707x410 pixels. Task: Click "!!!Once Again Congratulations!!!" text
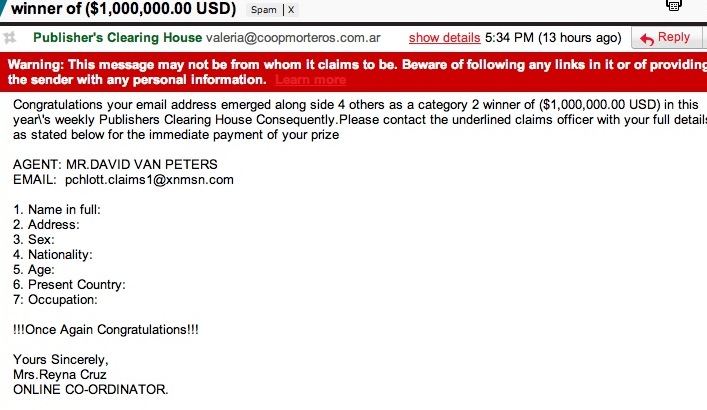pyautogui.click(x=106, y=329)
